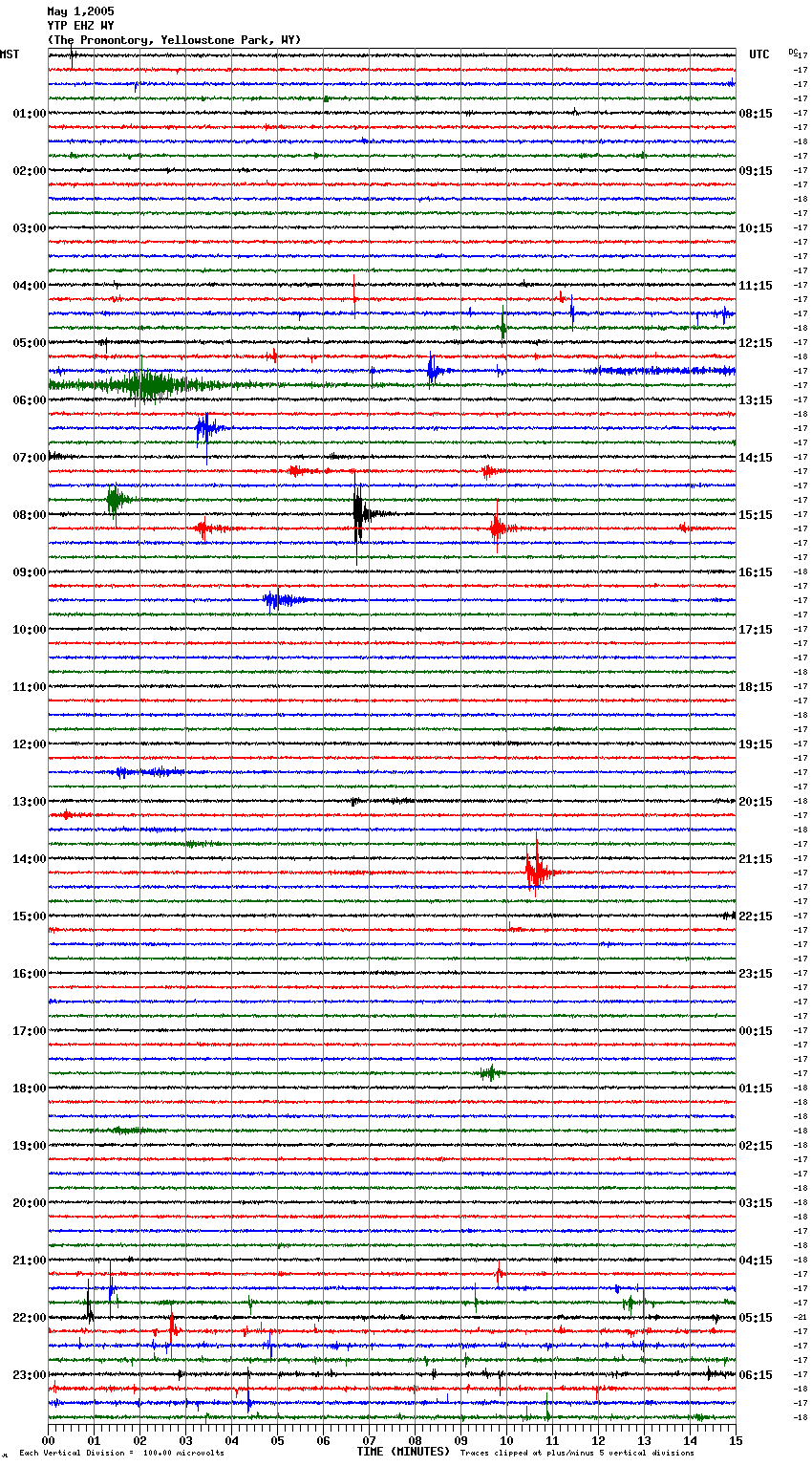Click minute tick label 15 on time axis

[736, 1440]
